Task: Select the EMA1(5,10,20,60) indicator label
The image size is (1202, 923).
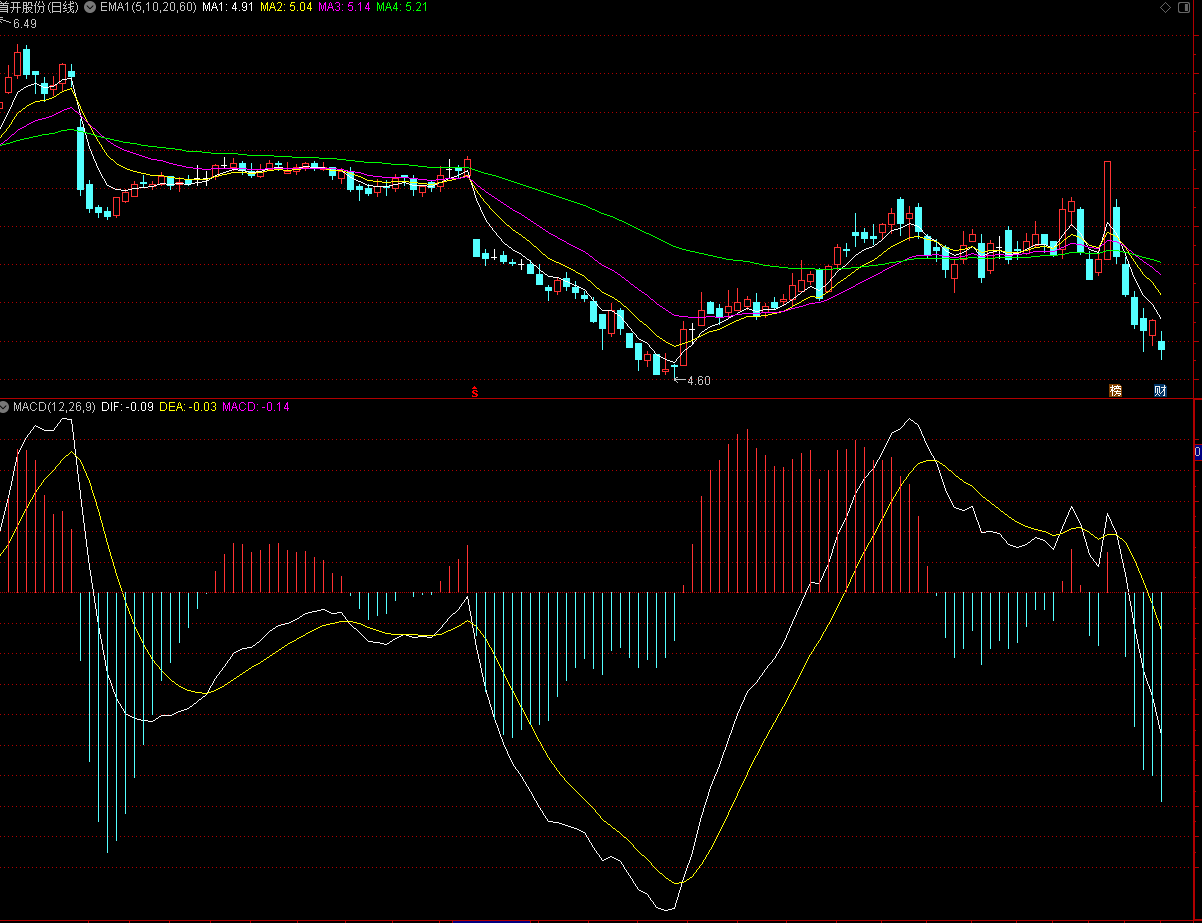Action: [148, 6]
